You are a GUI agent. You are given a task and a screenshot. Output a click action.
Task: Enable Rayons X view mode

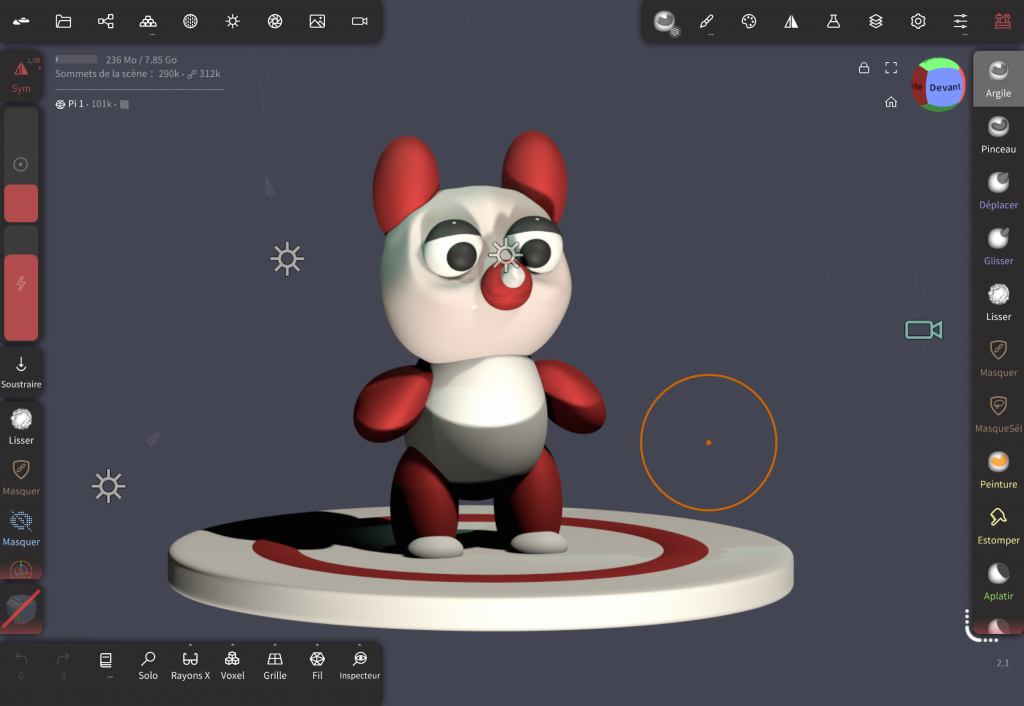190,665
